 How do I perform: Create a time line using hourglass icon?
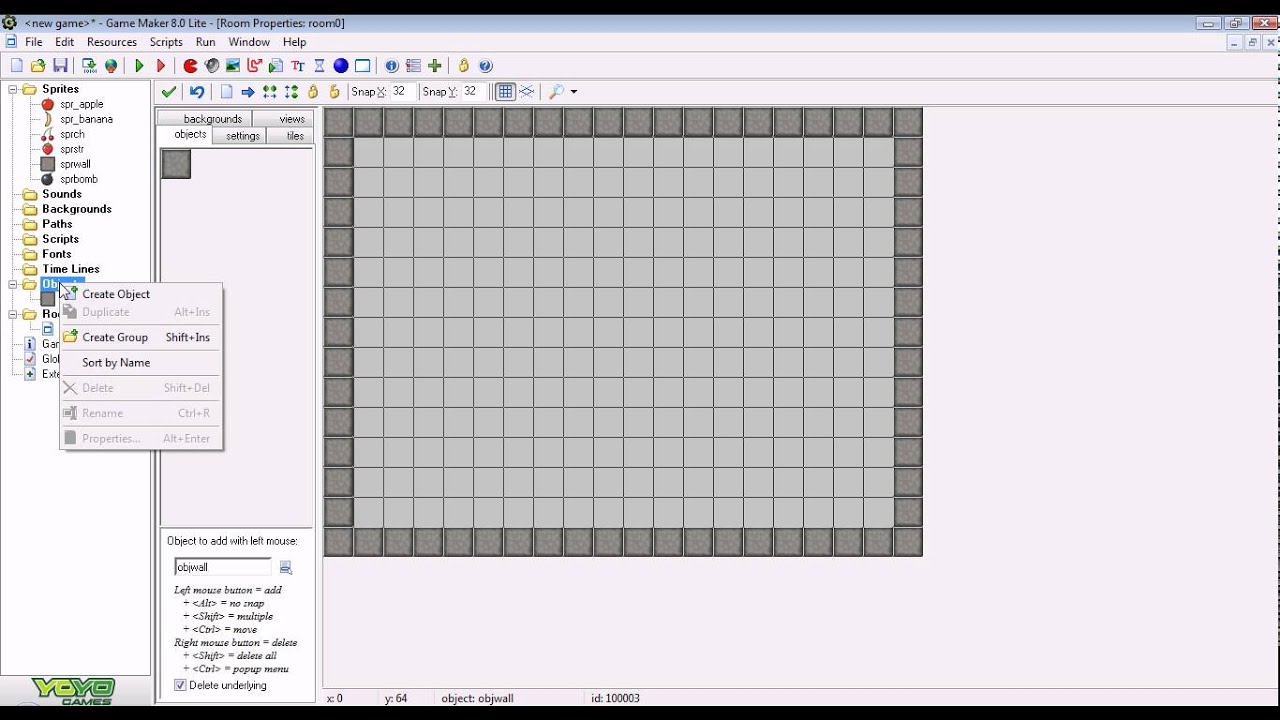click(x=320, y=66)
